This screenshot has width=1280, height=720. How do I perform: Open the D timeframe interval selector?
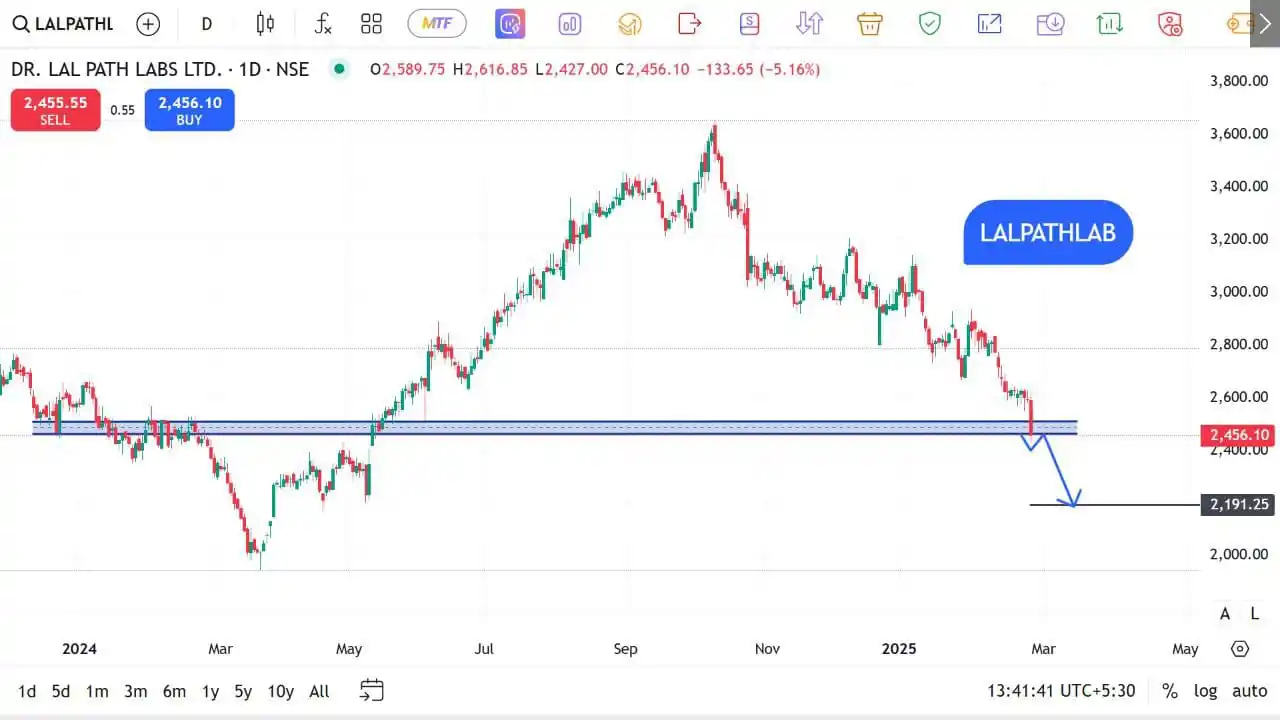207,24
